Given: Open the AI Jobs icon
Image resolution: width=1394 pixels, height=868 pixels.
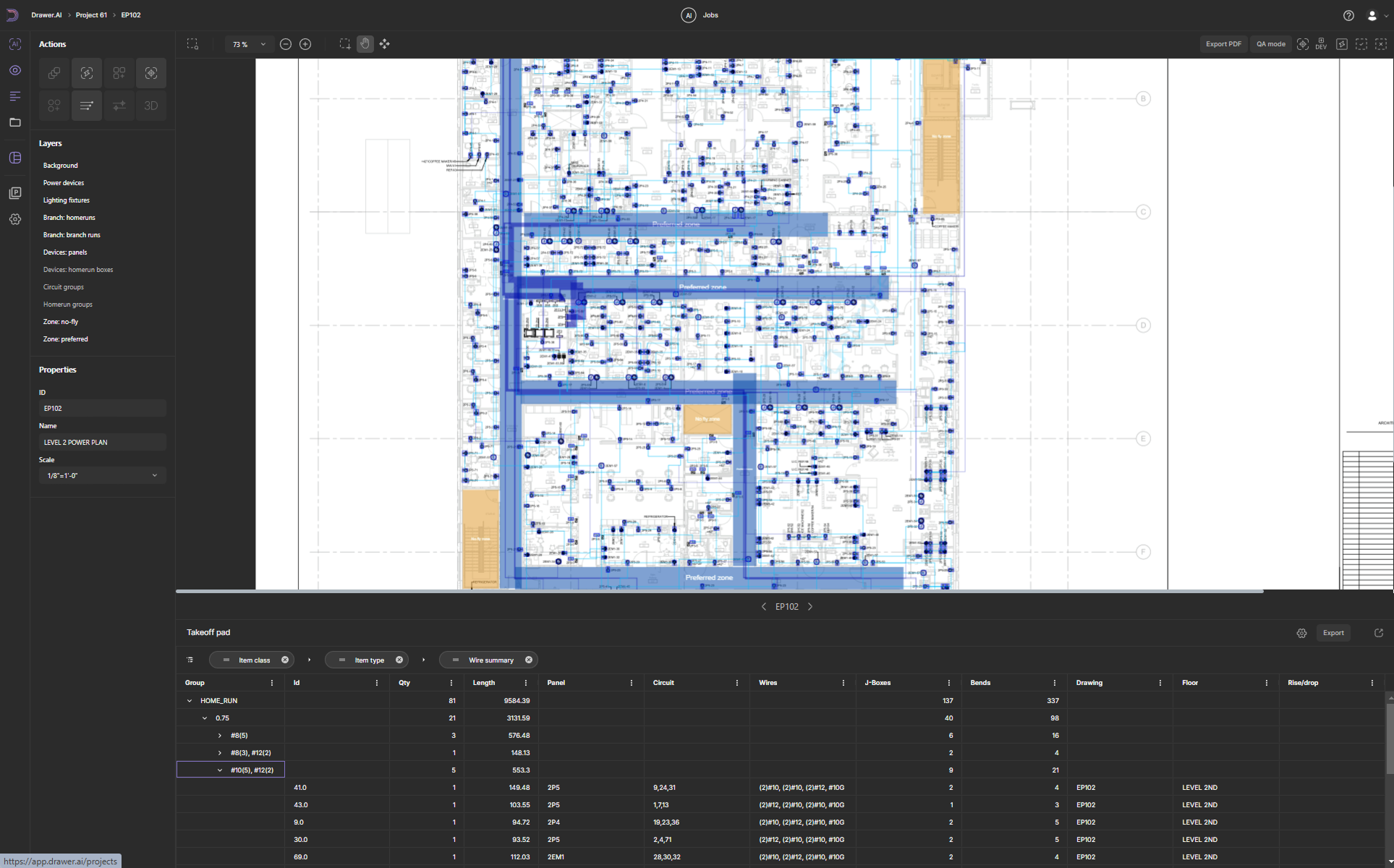Looking at the screenshot, I should tap(689, 15).
